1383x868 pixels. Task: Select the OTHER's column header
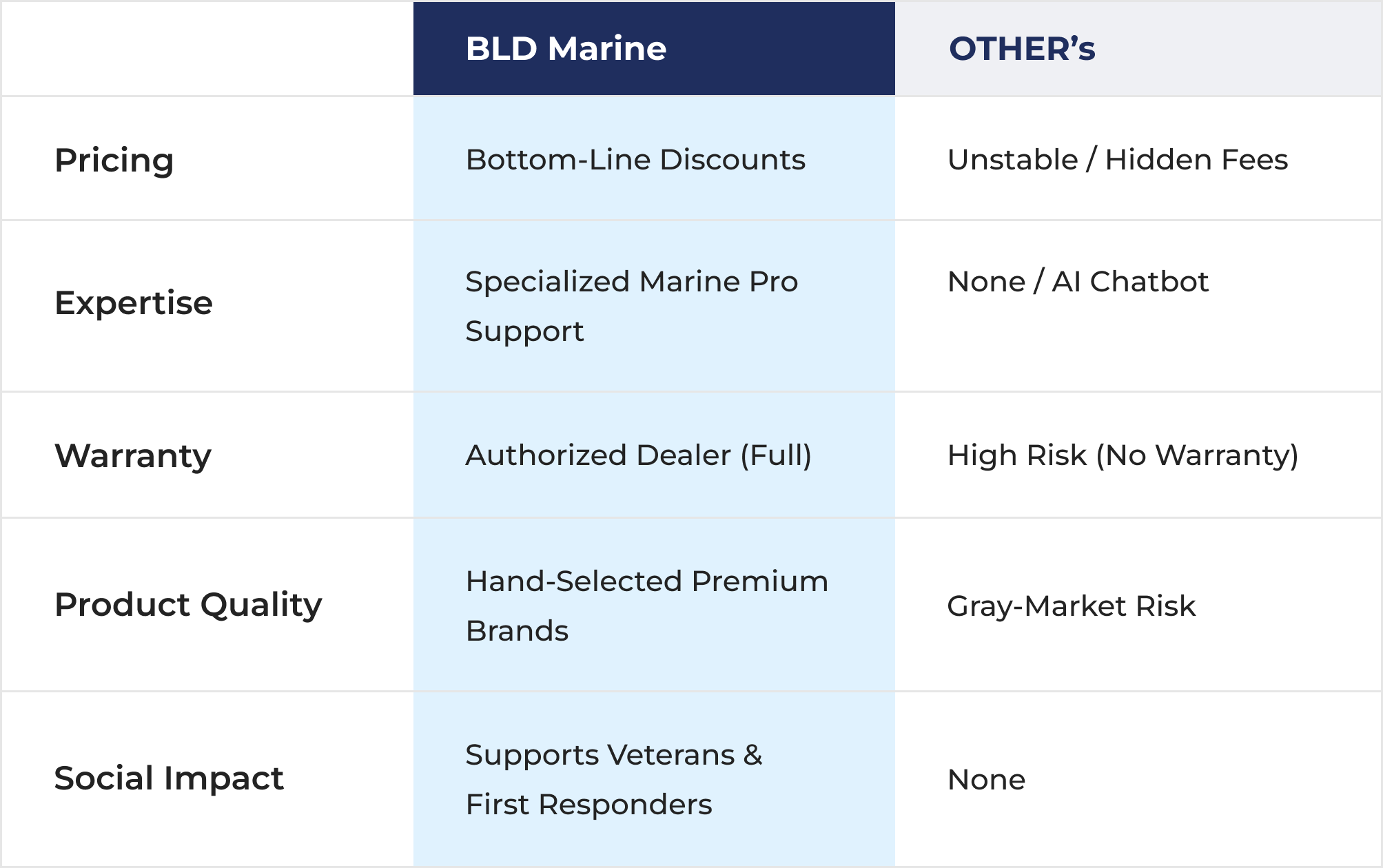coord(1022,49)
